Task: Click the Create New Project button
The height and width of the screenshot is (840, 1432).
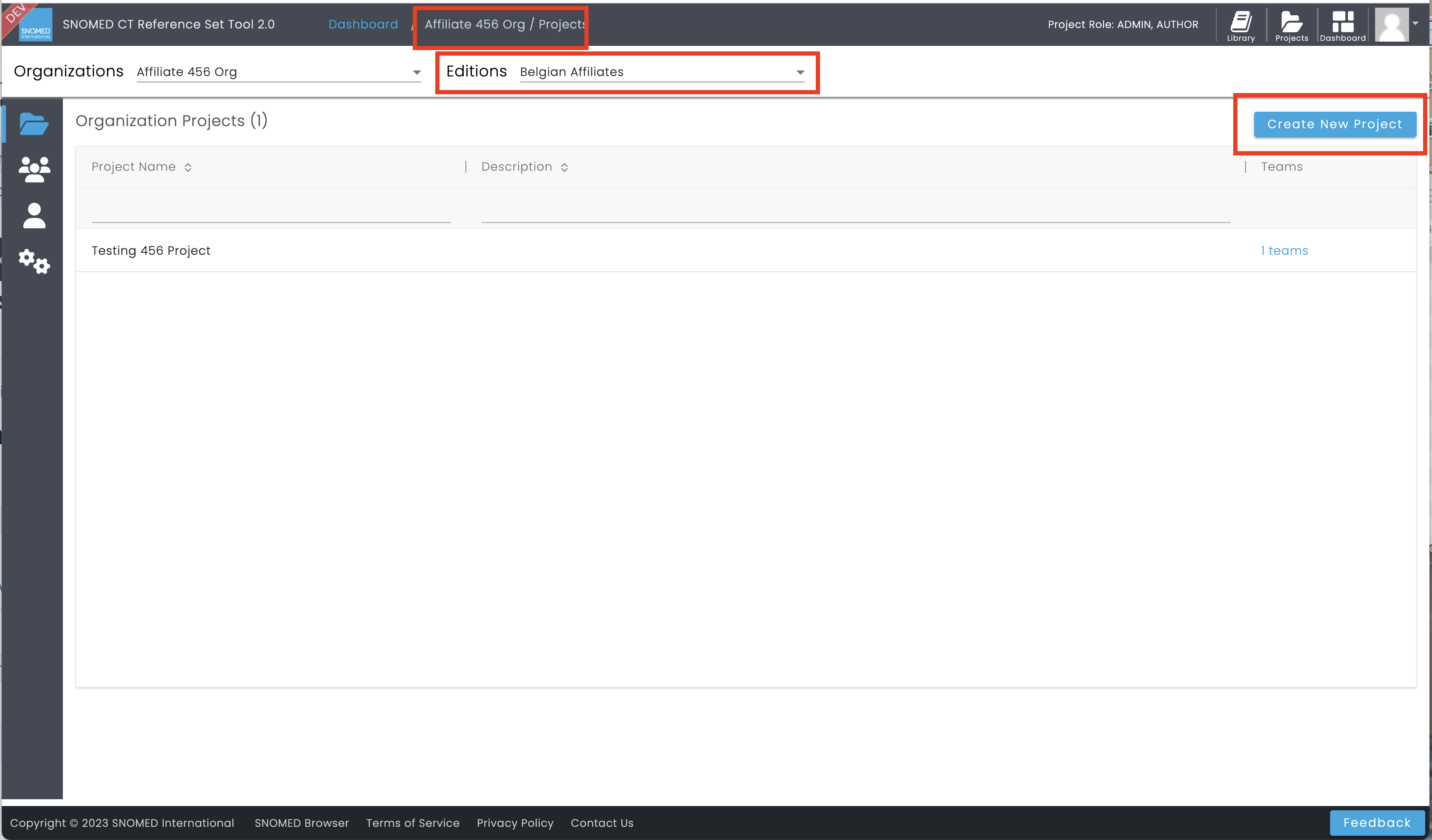Action: [1334, 124]
